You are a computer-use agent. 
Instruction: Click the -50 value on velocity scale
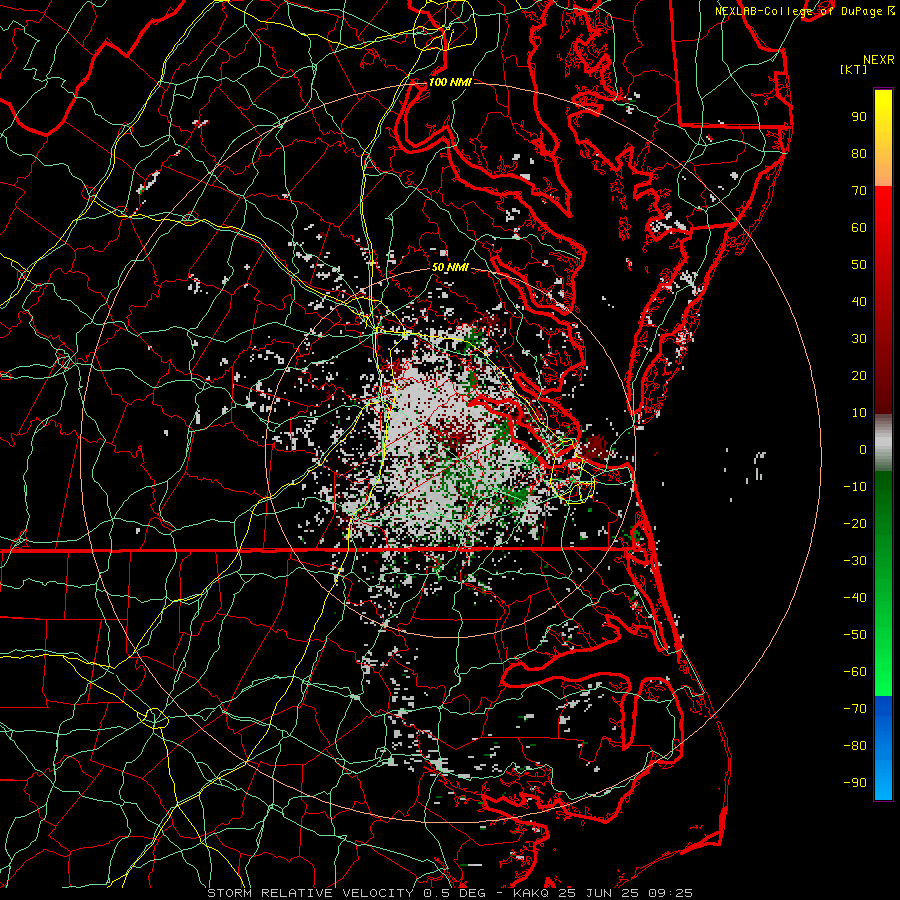coord(855,635)
